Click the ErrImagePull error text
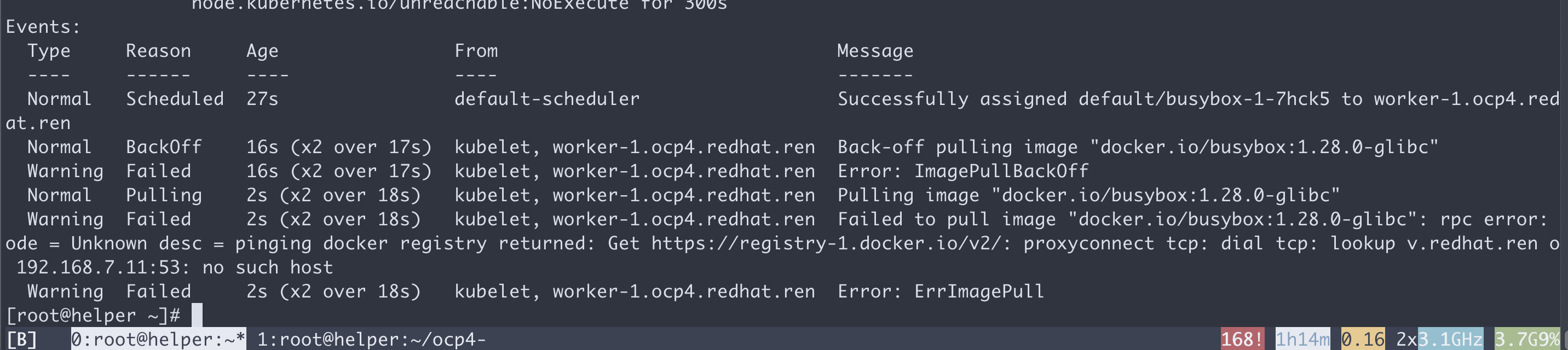1568x350 pixels. tap(979, 291)
